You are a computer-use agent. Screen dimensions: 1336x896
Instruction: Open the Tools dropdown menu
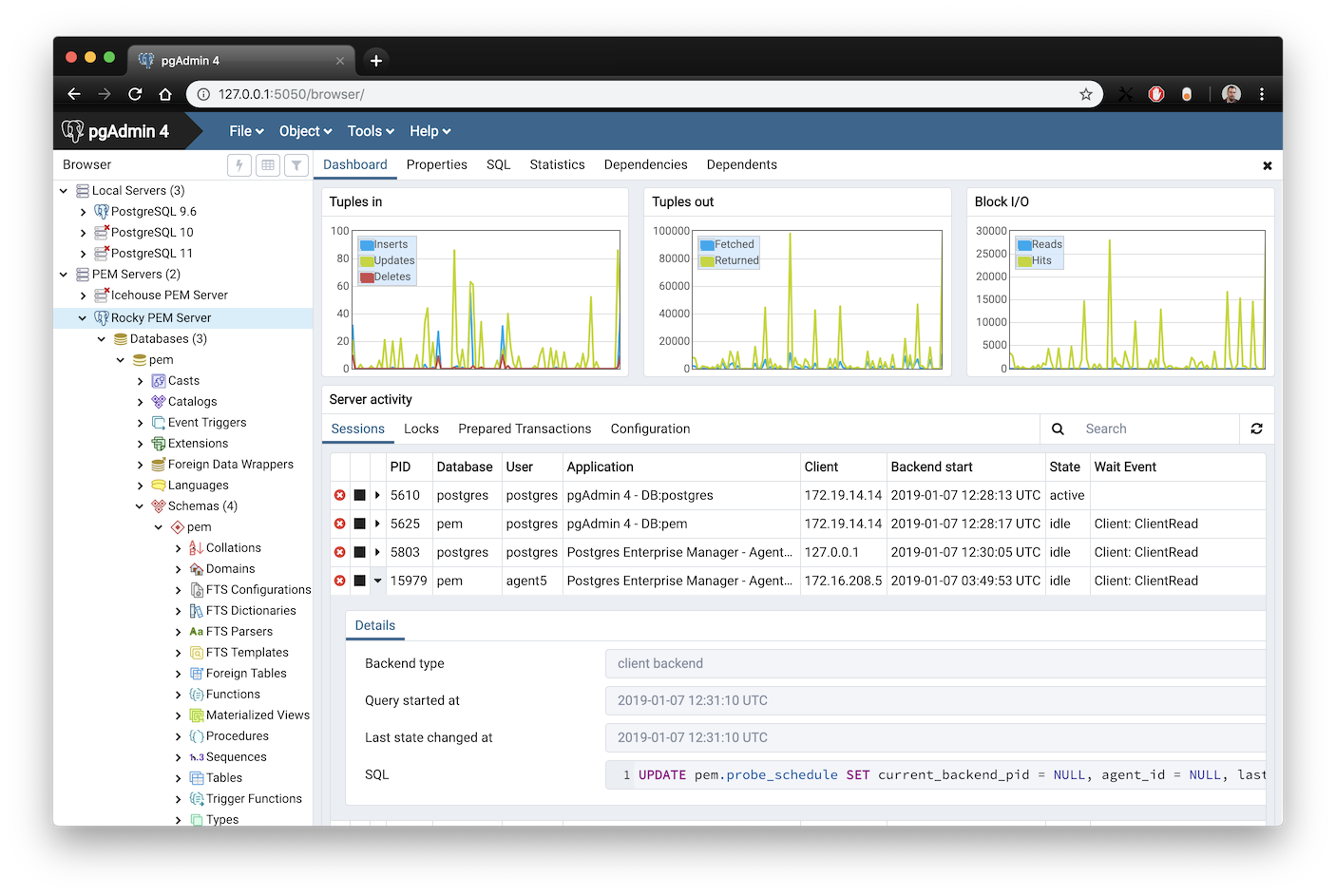click(371, 131)
